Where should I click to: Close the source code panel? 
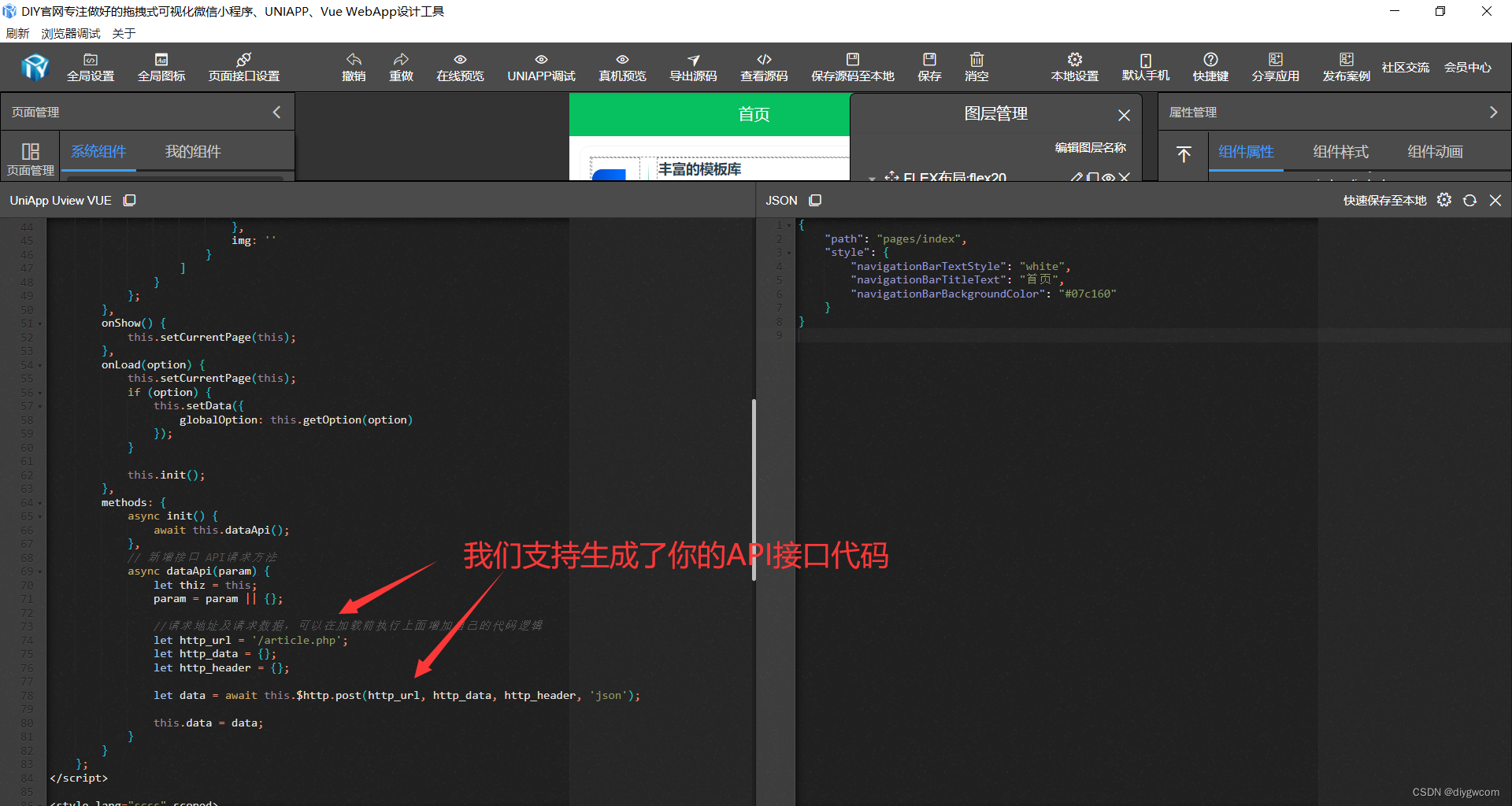tap(1495, 201)
